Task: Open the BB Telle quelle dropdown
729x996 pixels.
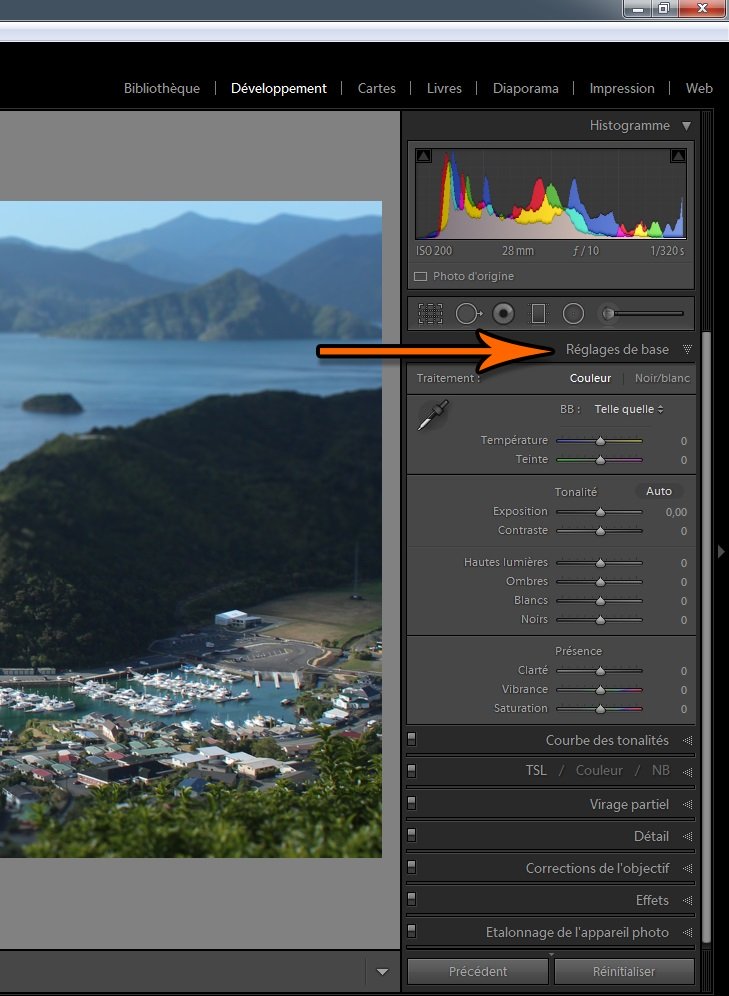Action: pyautogui.click(x=629, y=409)
